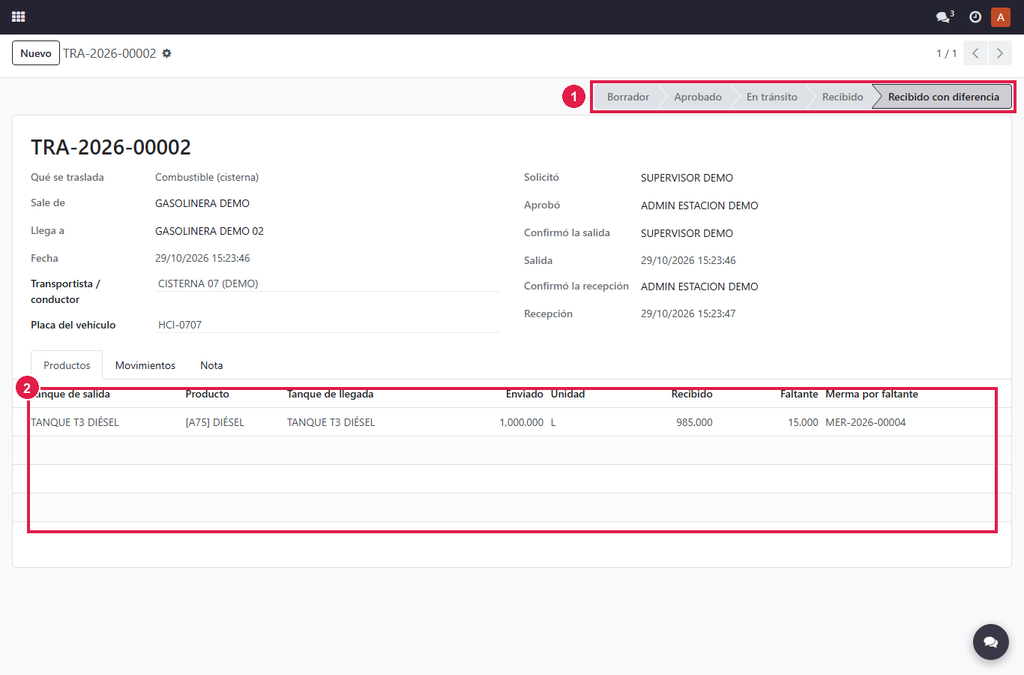
Task: Click the Recepción date 29/10/2026 15:23:47
Action: (688, 314)
